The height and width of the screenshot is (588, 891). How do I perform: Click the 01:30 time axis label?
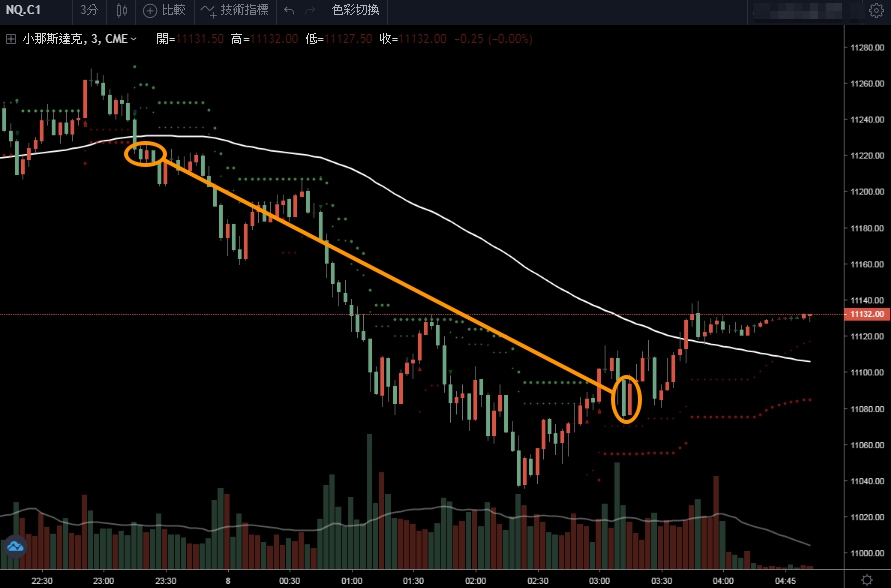click(x=413, y=581)
